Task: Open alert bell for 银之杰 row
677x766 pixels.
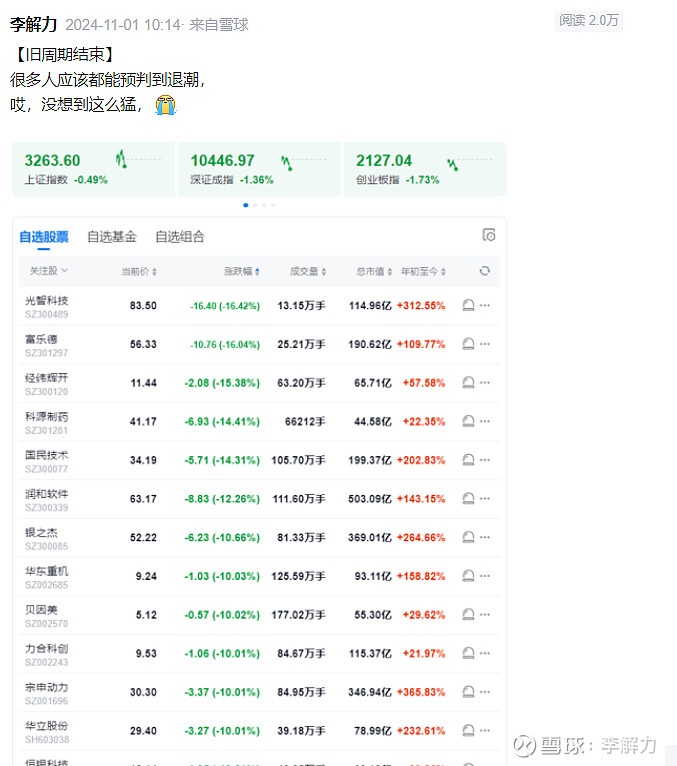Action: click(468, 537)
